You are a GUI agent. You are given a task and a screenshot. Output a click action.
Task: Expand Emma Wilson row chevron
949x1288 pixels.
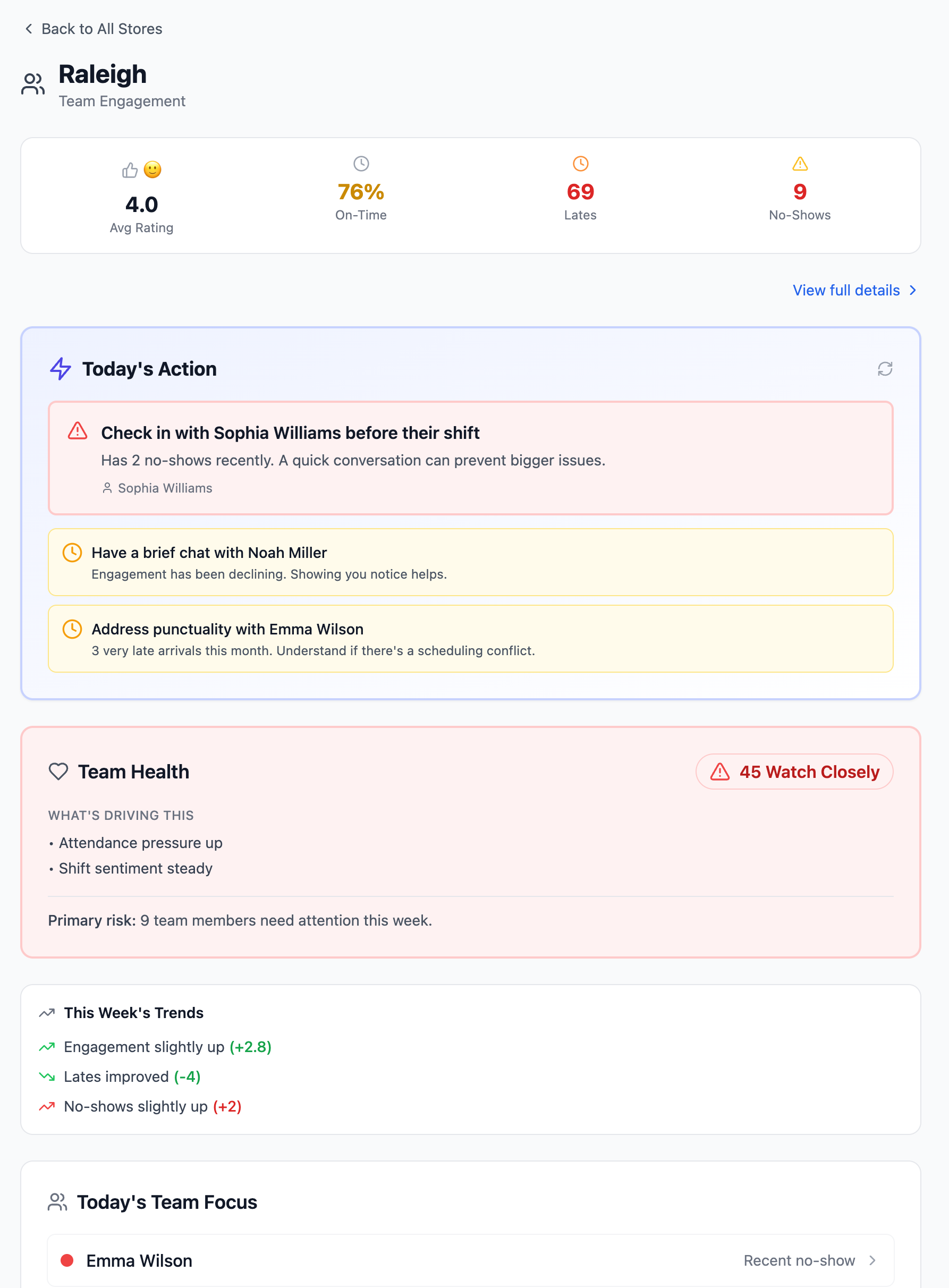[872, 1260]
